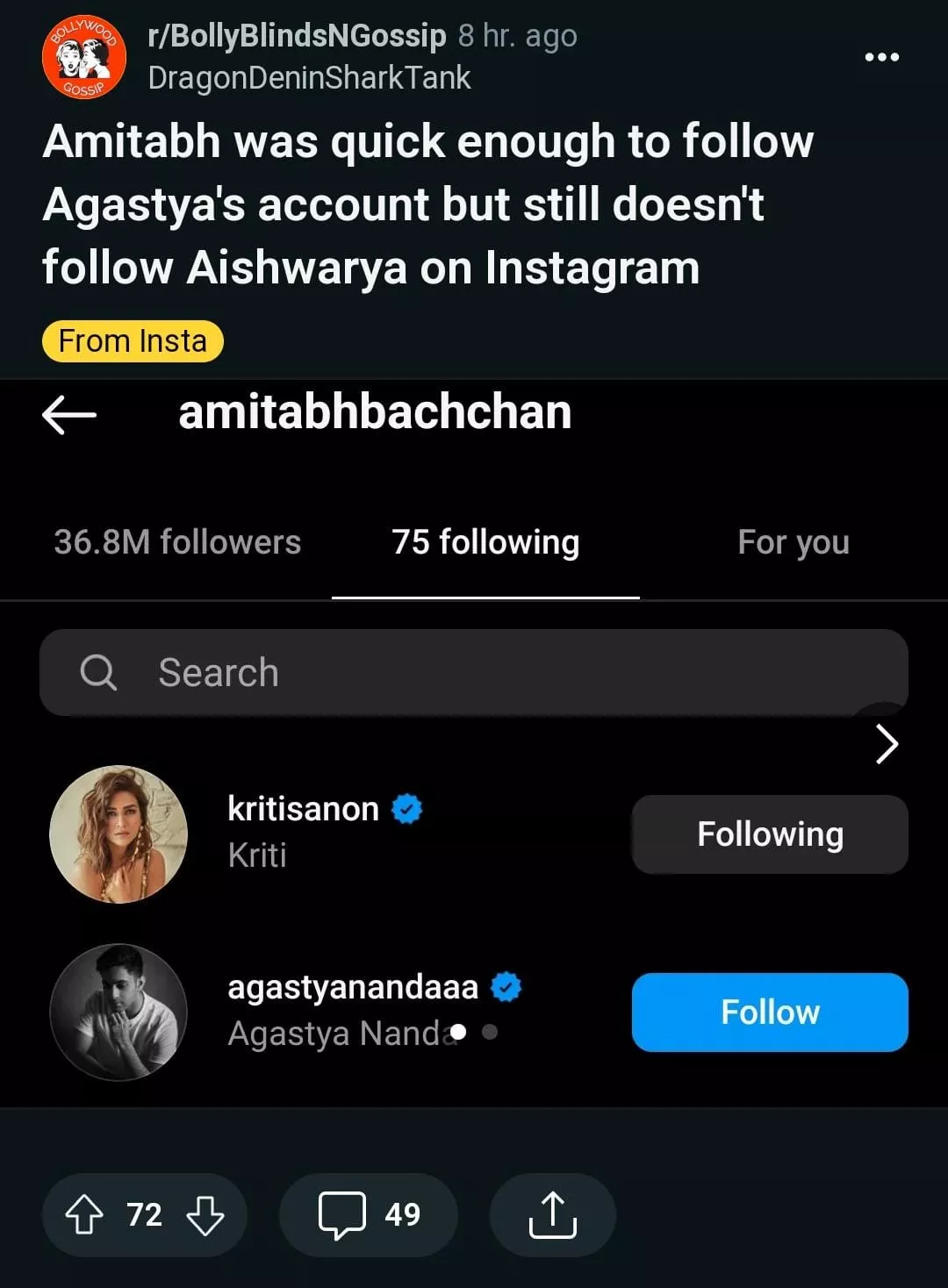This screenshot has height=1288, width=948.
Task: Switch to the 36.8M followers tab
Action: pyautogui.click(x=177, y=542)
